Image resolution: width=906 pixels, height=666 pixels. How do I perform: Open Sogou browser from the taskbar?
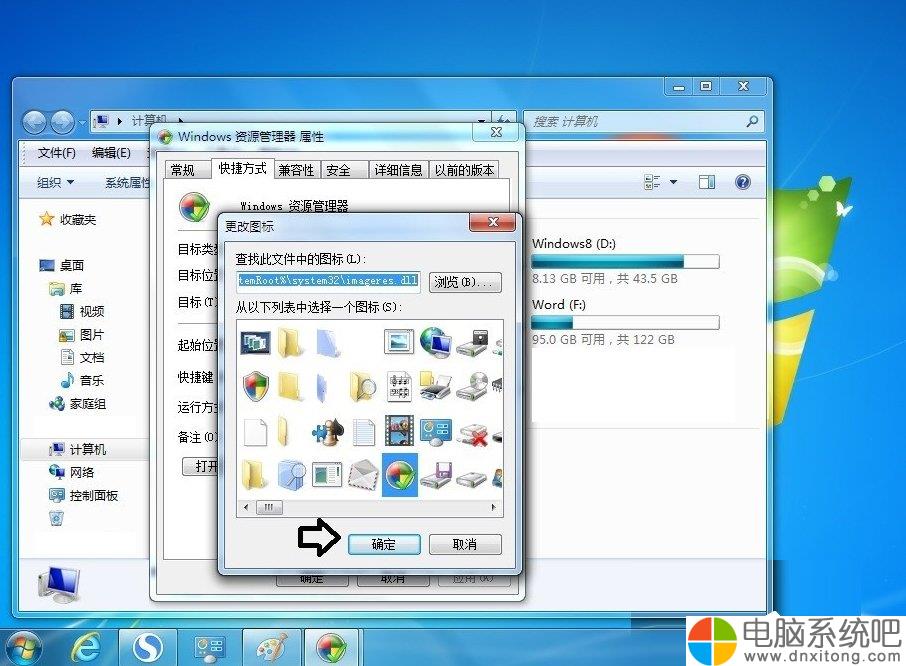coord(148,647)
